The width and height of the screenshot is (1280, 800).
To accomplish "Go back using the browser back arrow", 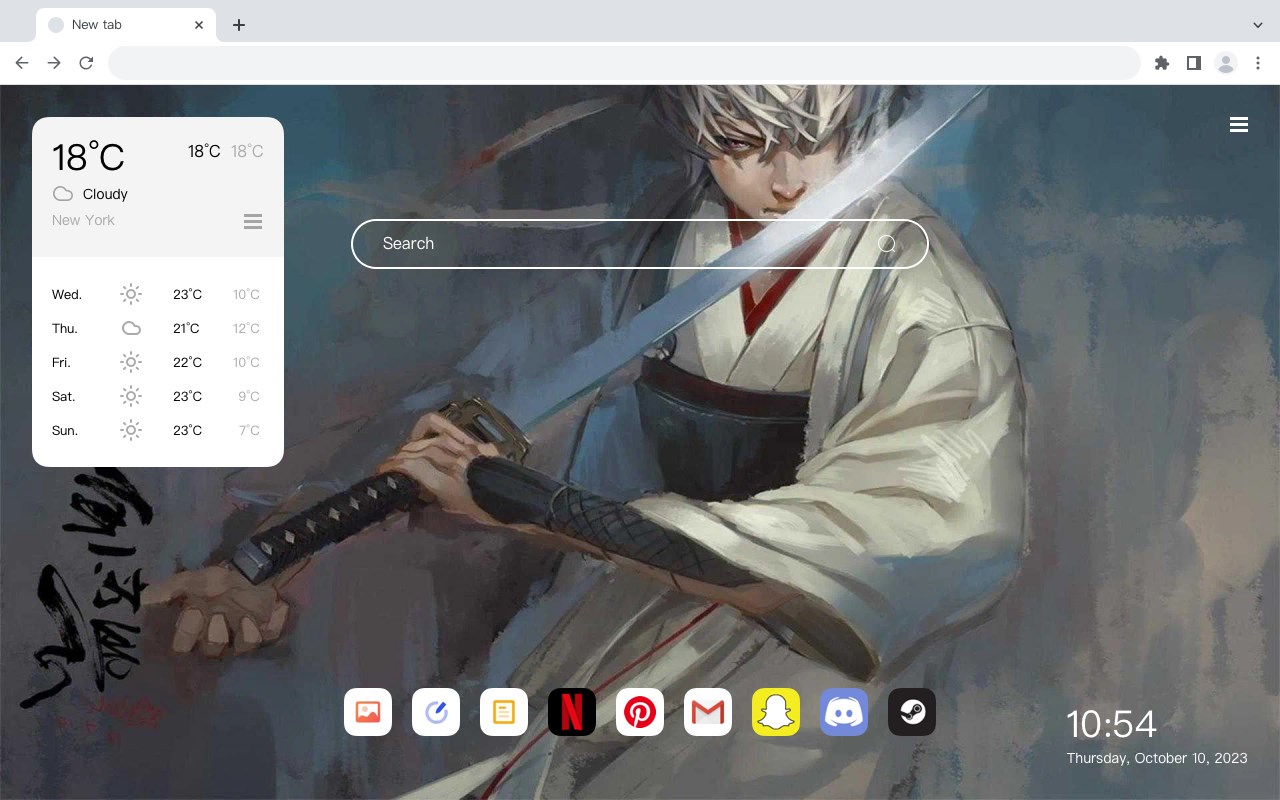I will (22, 63).
